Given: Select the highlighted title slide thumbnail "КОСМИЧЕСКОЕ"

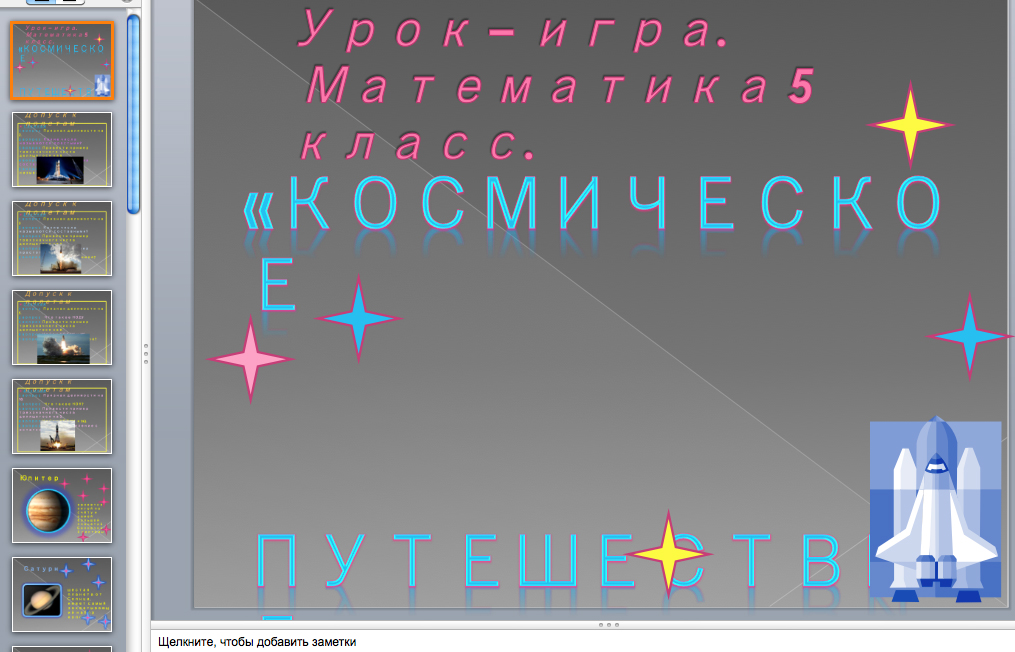Looking at the screenshot, I should pyautogui.click(x=61, y=60).
